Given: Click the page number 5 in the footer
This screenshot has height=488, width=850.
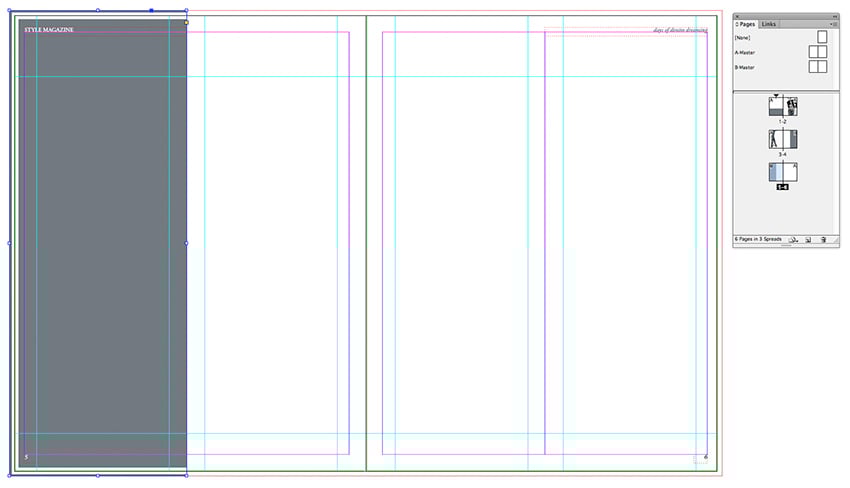Looking at the screenshot, I should coord(26,457).
